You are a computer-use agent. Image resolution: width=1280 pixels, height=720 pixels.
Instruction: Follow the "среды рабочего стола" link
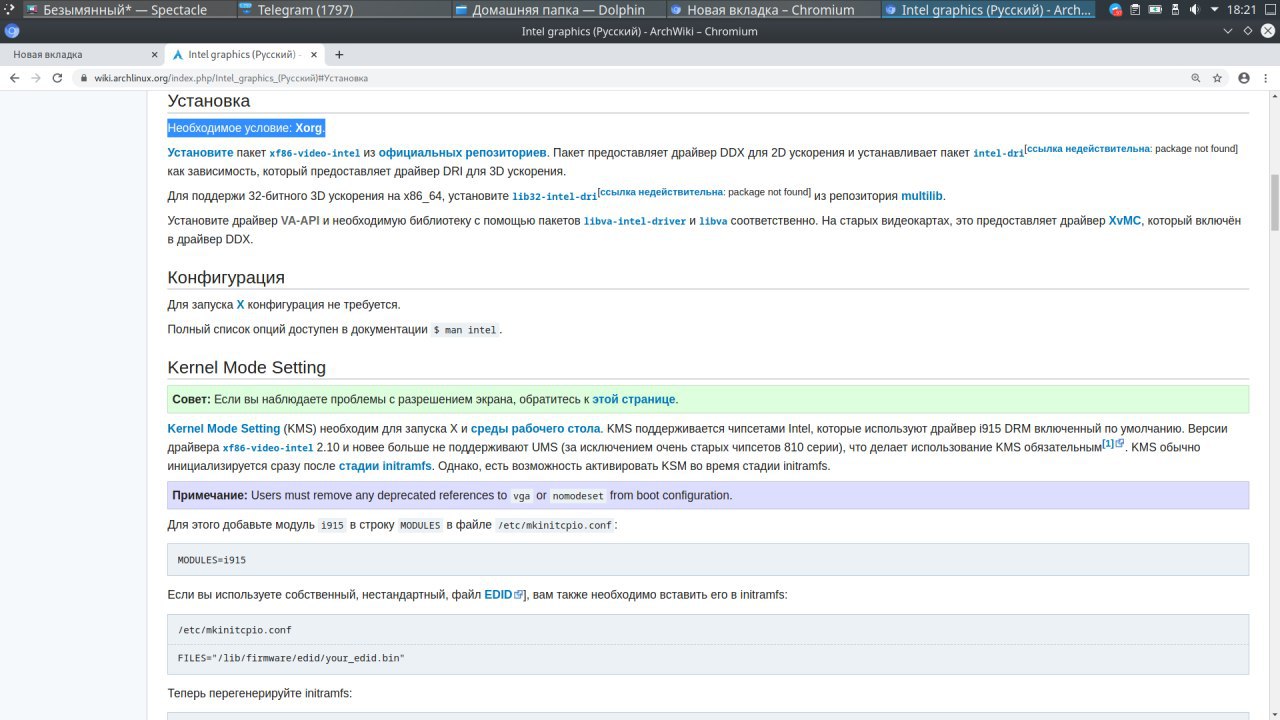pos(536,428)
